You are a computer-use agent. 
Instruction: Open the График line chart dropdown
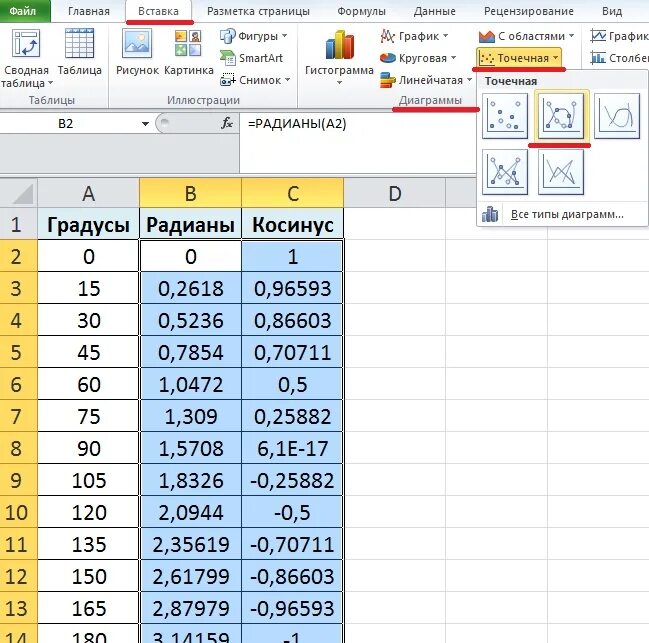(414, 36)
